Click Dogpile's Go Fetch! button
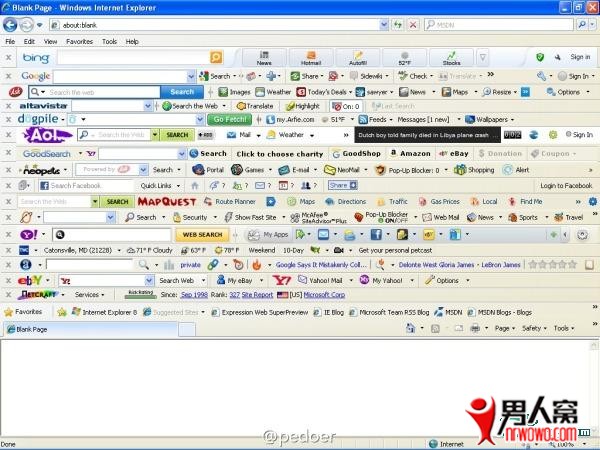Viewport: 600px width, 450px height. point(230,119)
